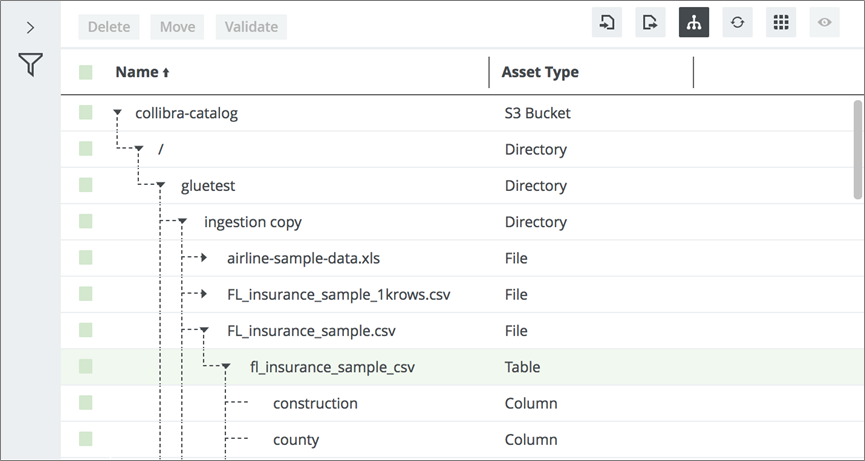Click the export file icon

point(650,23)
